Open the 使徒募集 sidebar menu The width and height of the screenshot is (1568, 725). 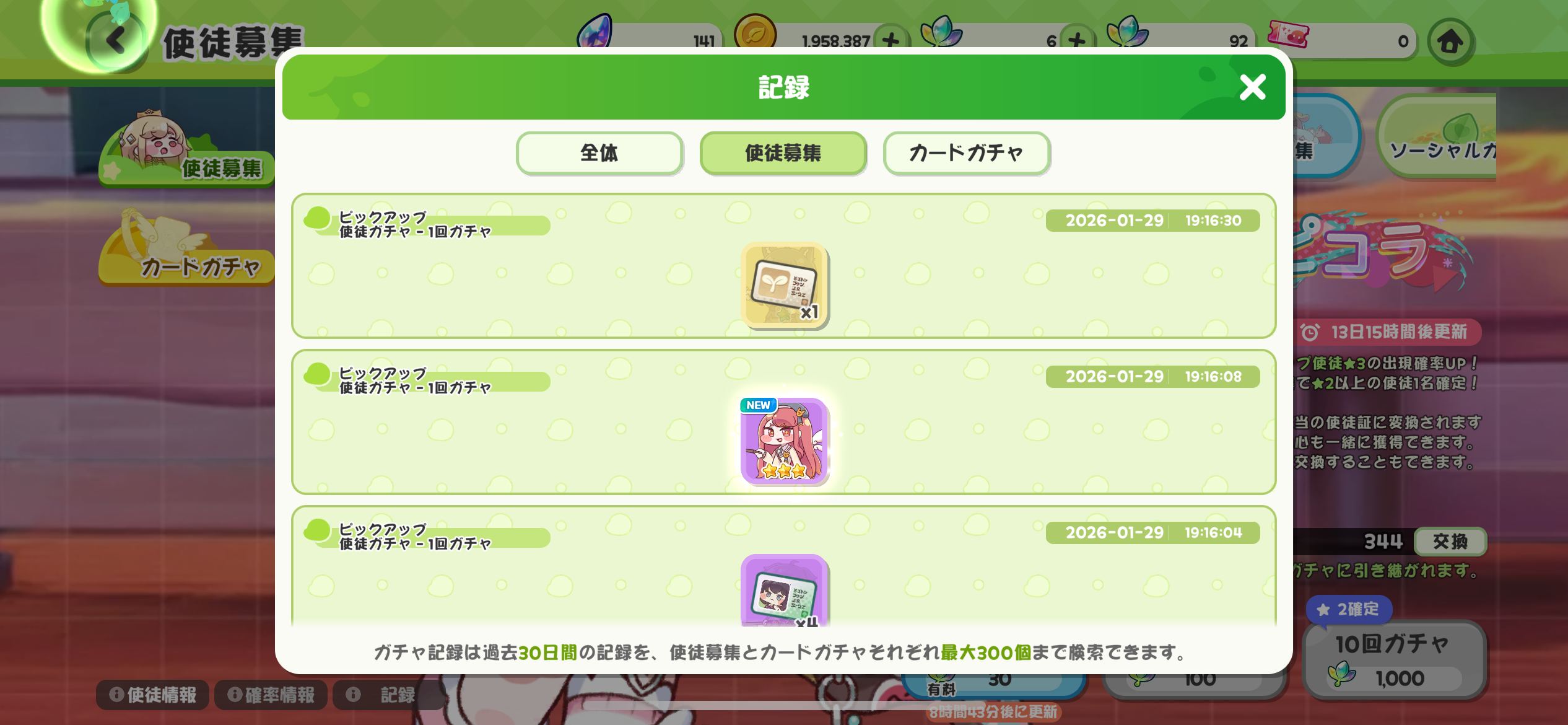[186, 150]
